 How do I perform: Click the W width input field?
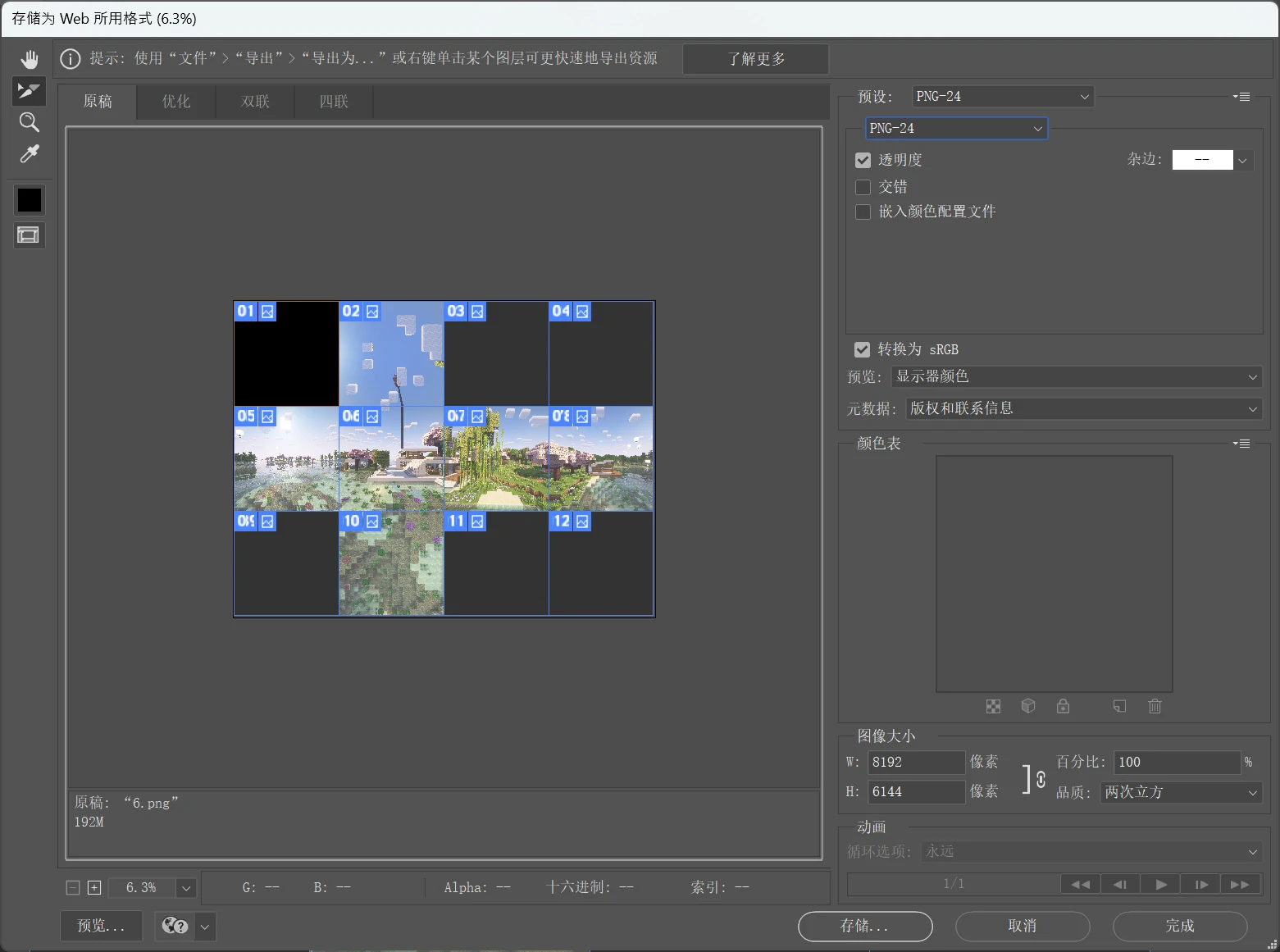point(917,763)
